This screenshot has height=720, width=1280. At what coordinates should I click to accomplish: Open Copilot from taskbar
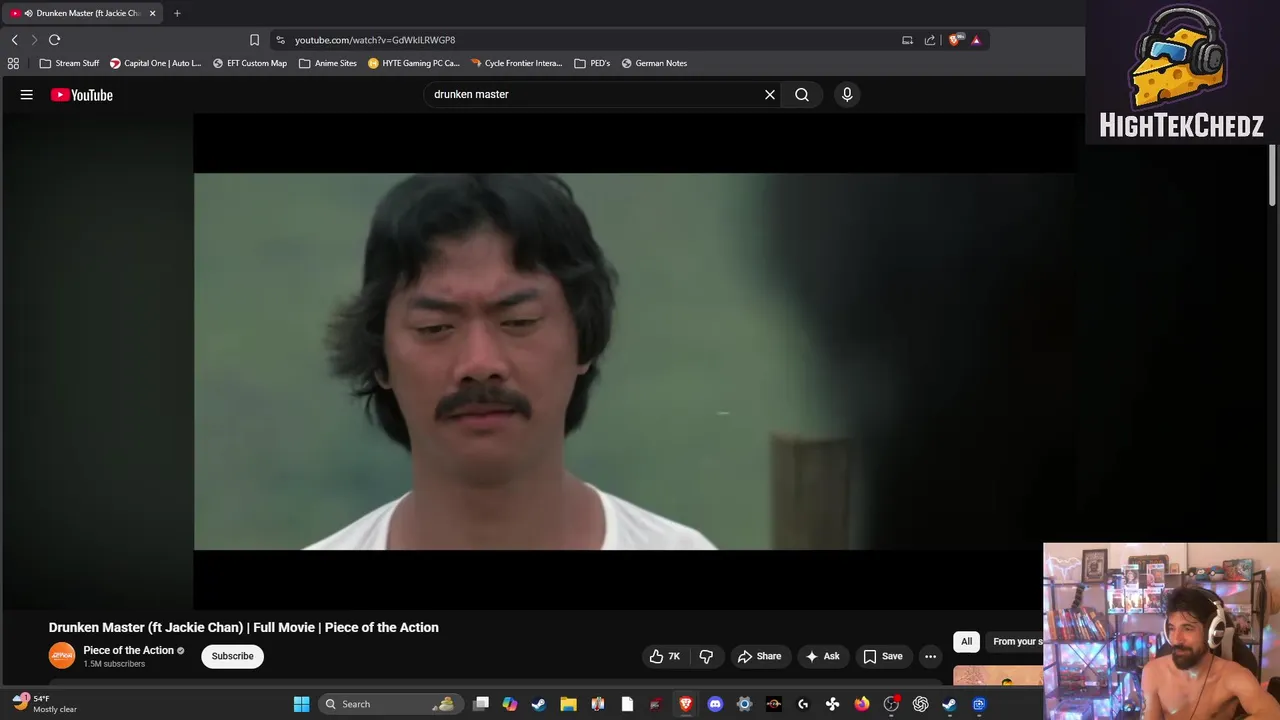coord(510,704)
